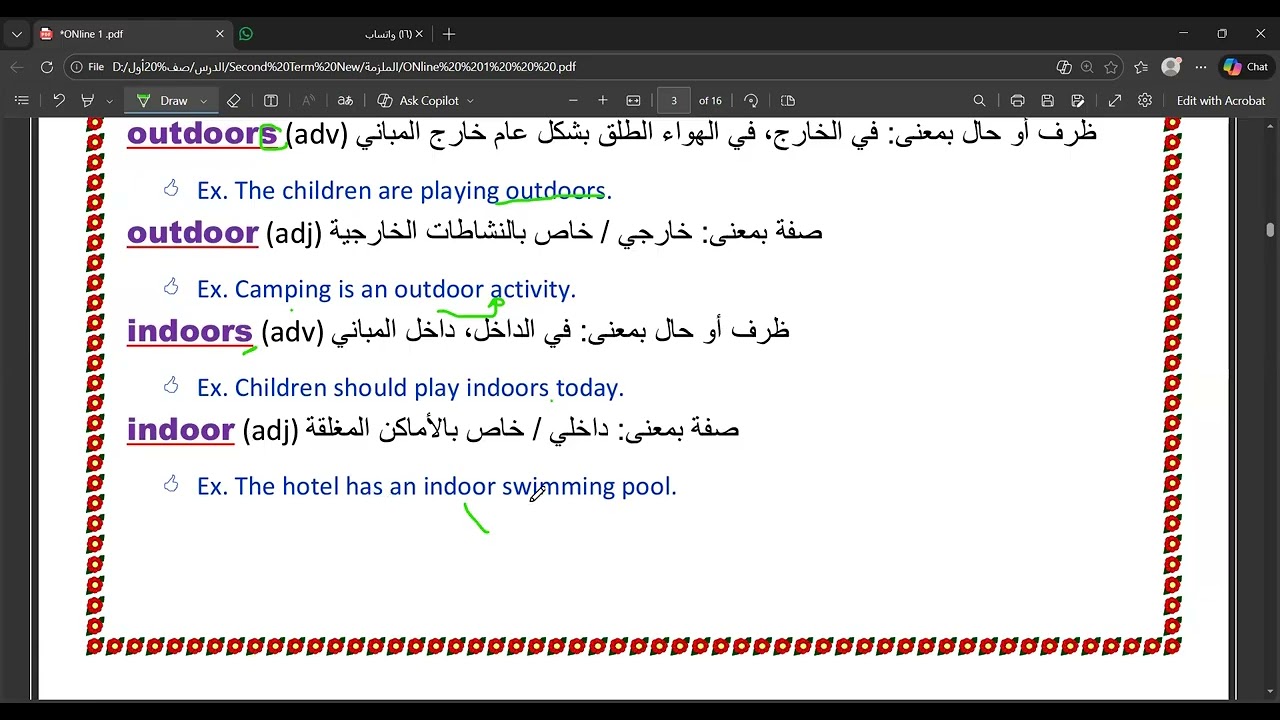Click the address bar file path

point(344,67)
